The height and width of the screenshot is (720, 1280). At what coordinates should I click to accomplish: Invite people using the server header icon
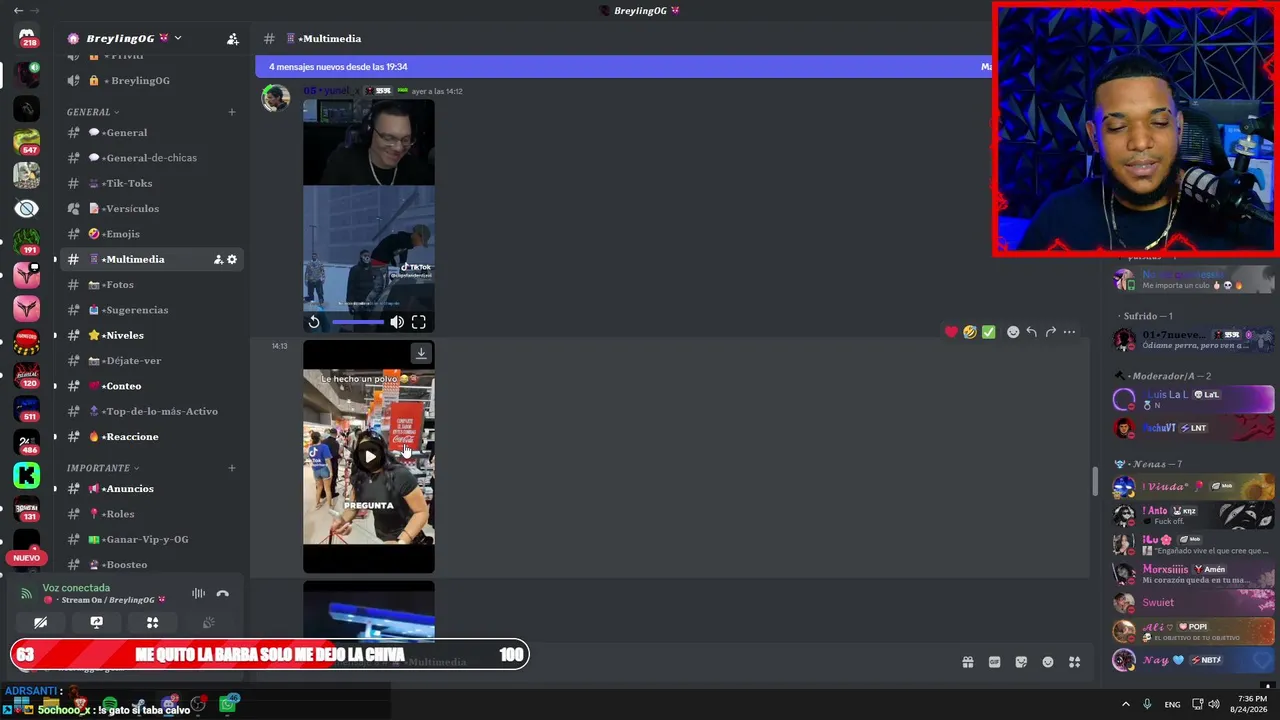(233, 39)
